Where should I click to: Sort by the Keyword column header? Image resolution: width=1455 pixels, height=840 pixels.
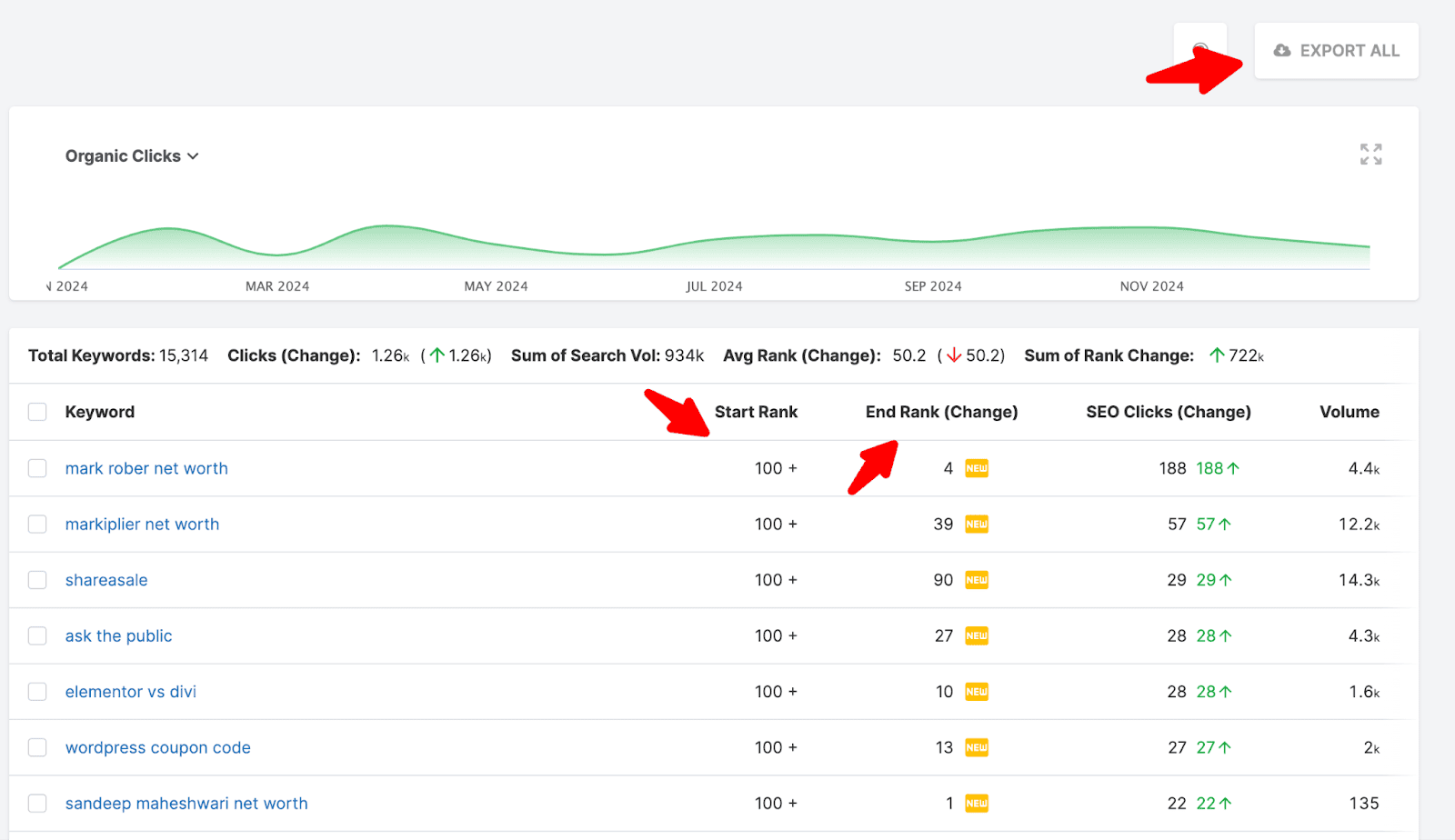tap(100, 412)
